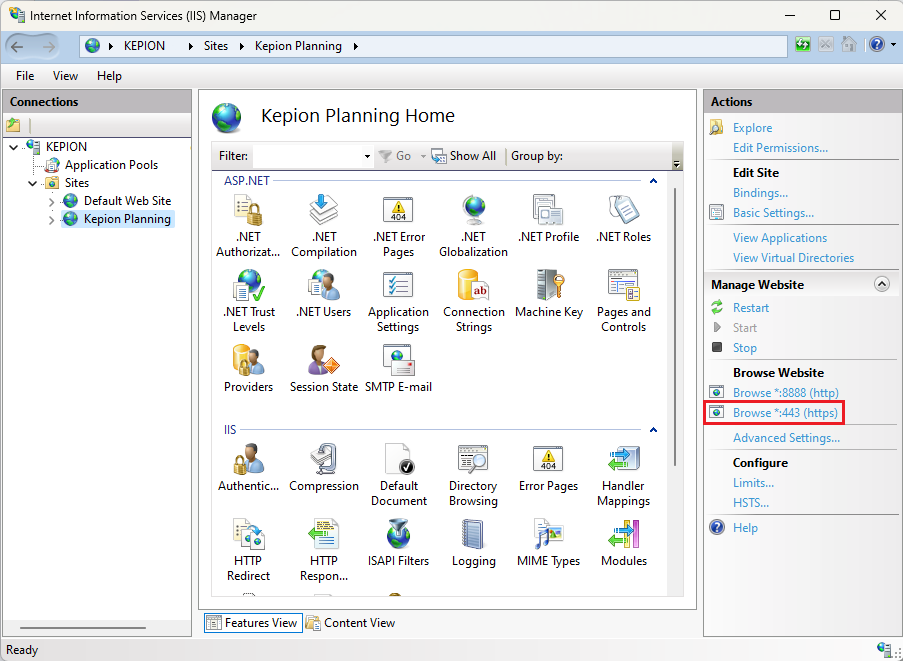
Task: Open the .NET Compilation feature
Action: point(324,226)
